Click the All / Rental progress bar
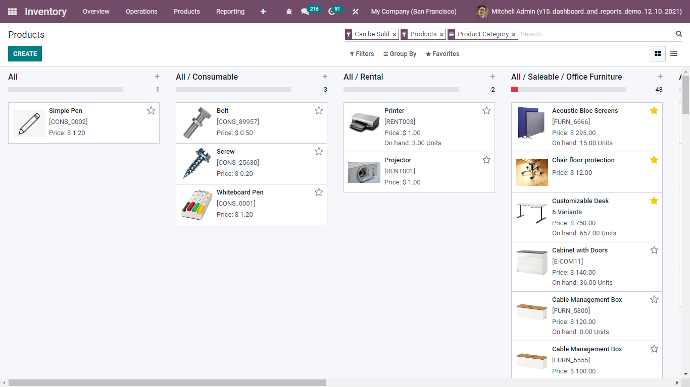Screen dimensions: 690x387 (x=401, y=89)
